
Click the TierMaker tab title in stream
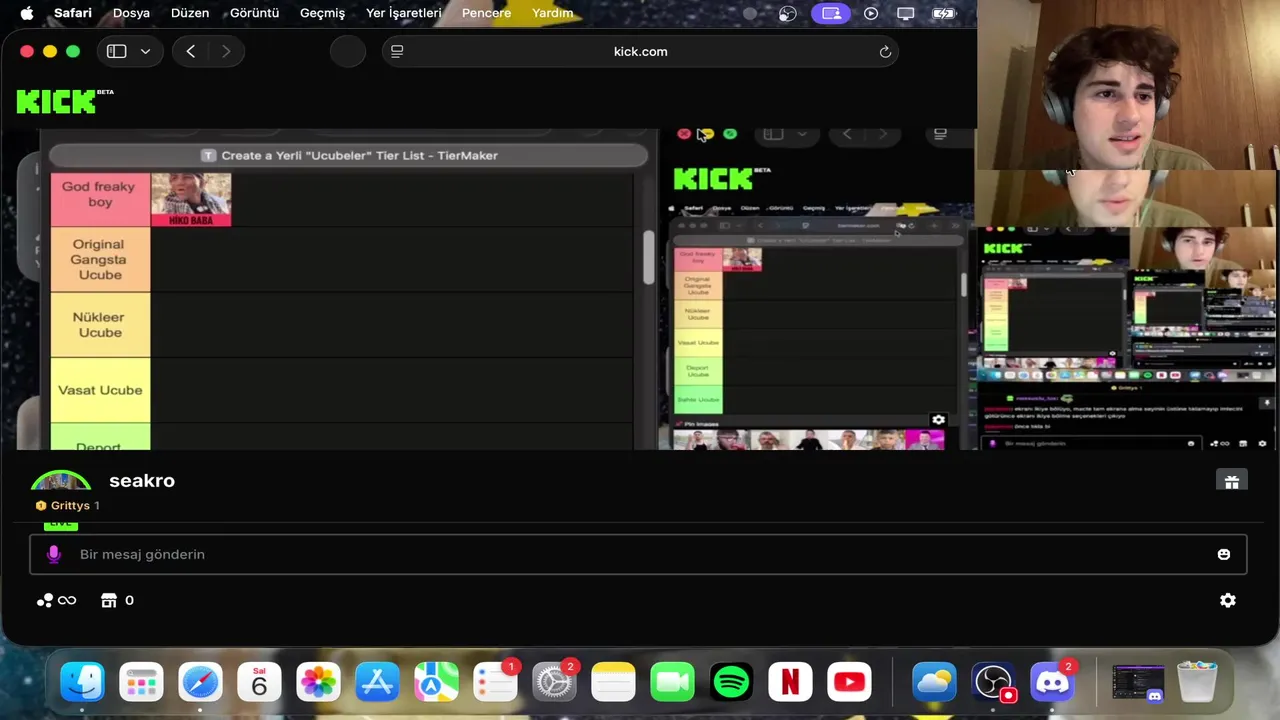click(349, 155)
